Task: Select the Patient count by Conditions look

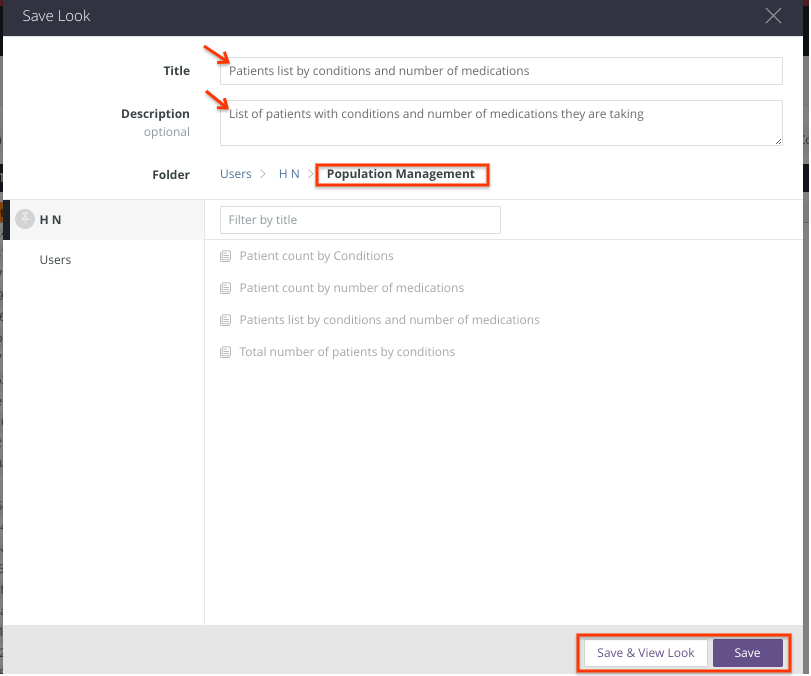Action: 316,256
